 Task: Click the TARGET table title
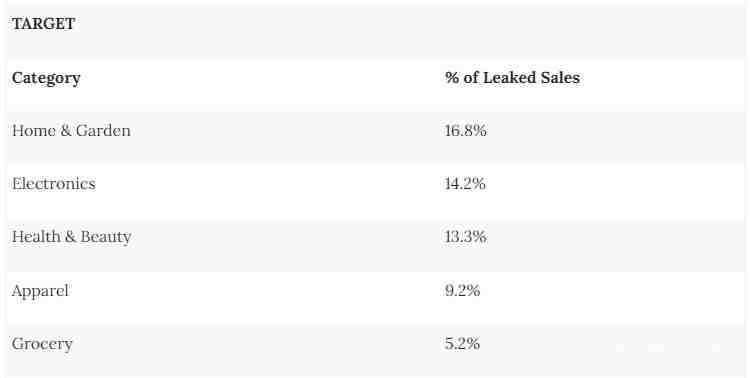pos(43,23)
